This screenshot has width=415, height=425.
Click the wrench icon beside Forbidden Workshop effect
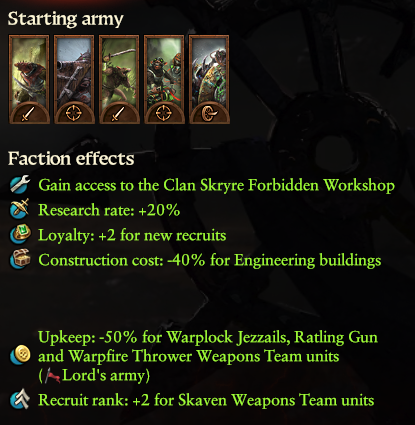(20, 184)
